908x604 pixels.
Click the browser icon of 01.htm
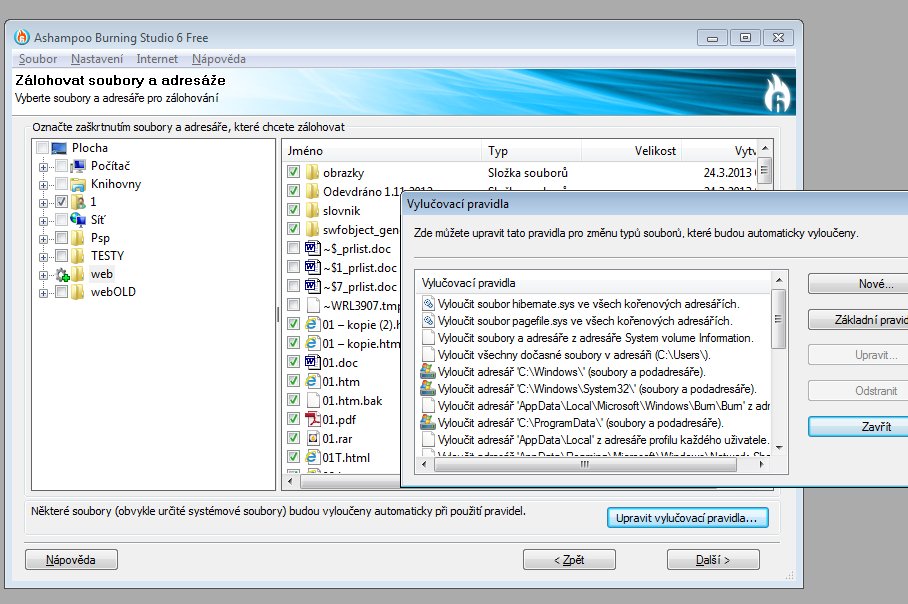coord(313,382)
